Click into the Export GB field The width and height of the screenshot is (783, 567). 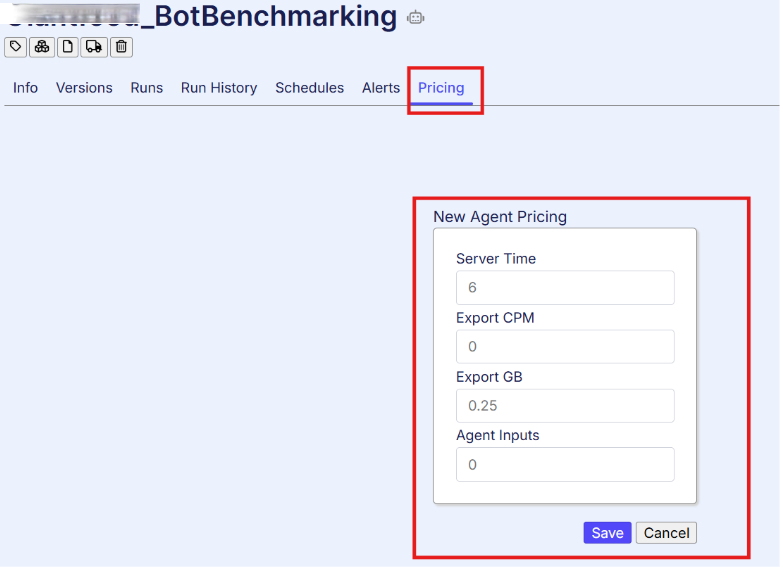point(565,406)
